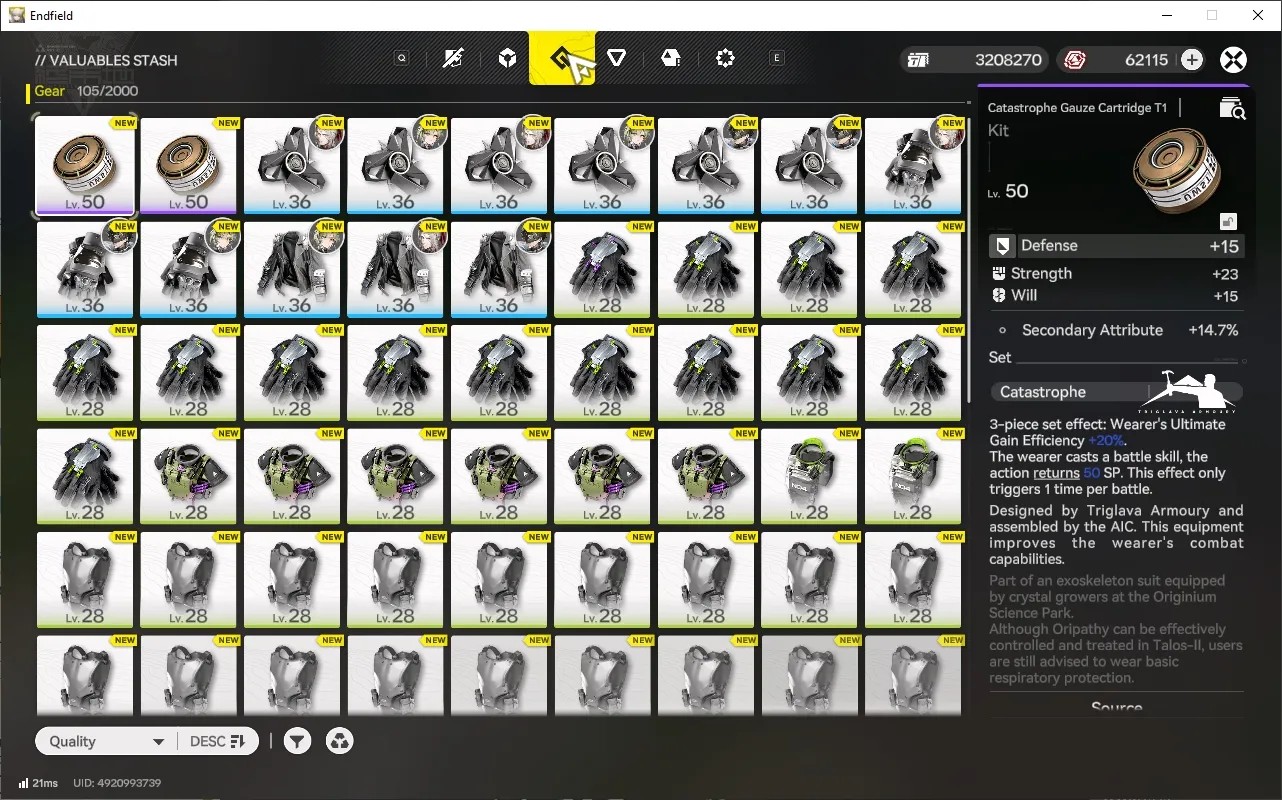This screenshot has width=1282, height=800.
Task: Switch to the crate icon stash tab
Action: [671, 58]
